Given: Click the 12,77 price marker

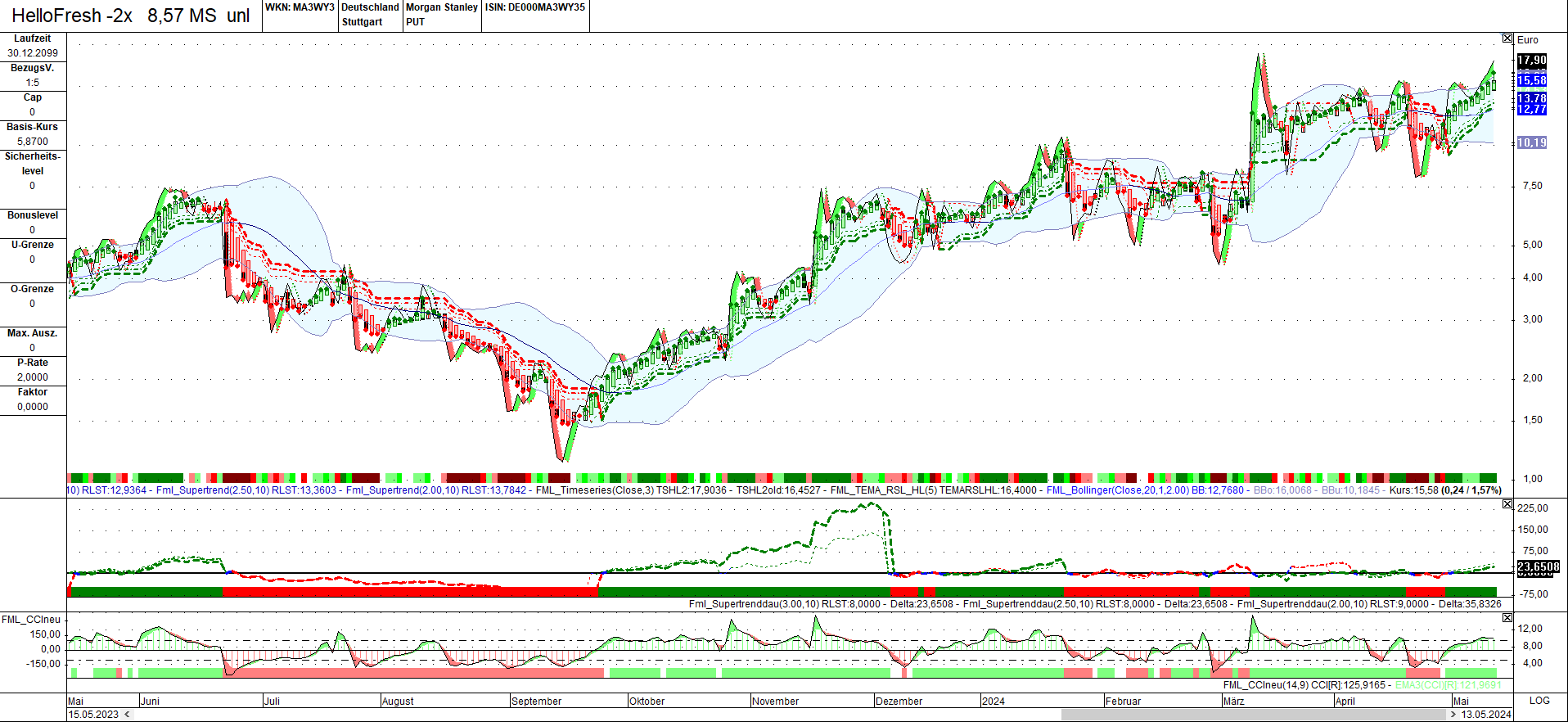Looking at the screenshot, I should (1532, 109).
